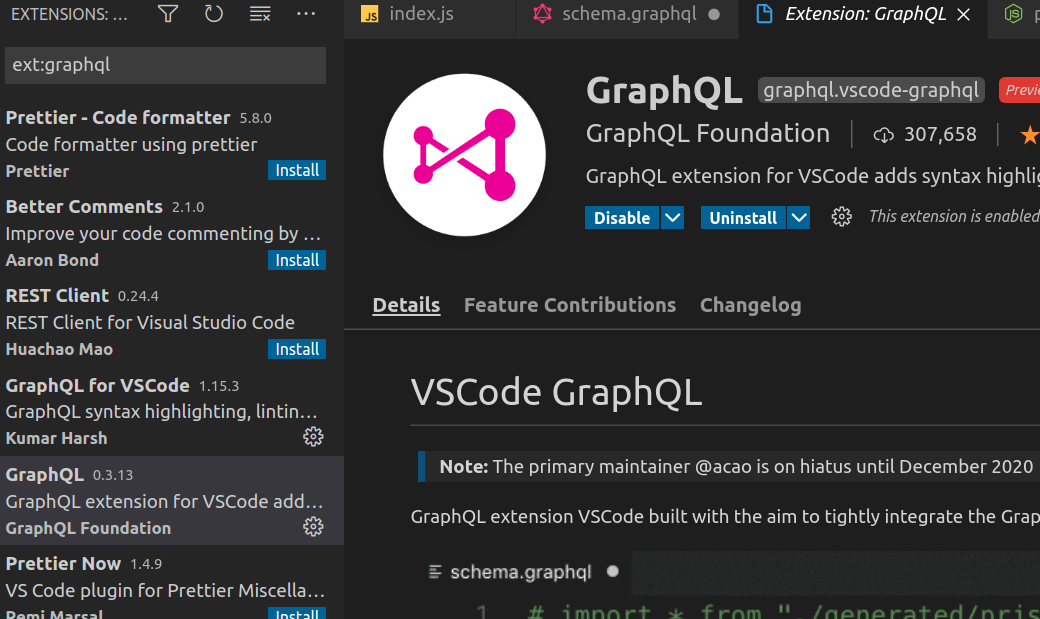Select Prettier - Code formatter list entry
1040x619 pixels.
tap(172, 143)
